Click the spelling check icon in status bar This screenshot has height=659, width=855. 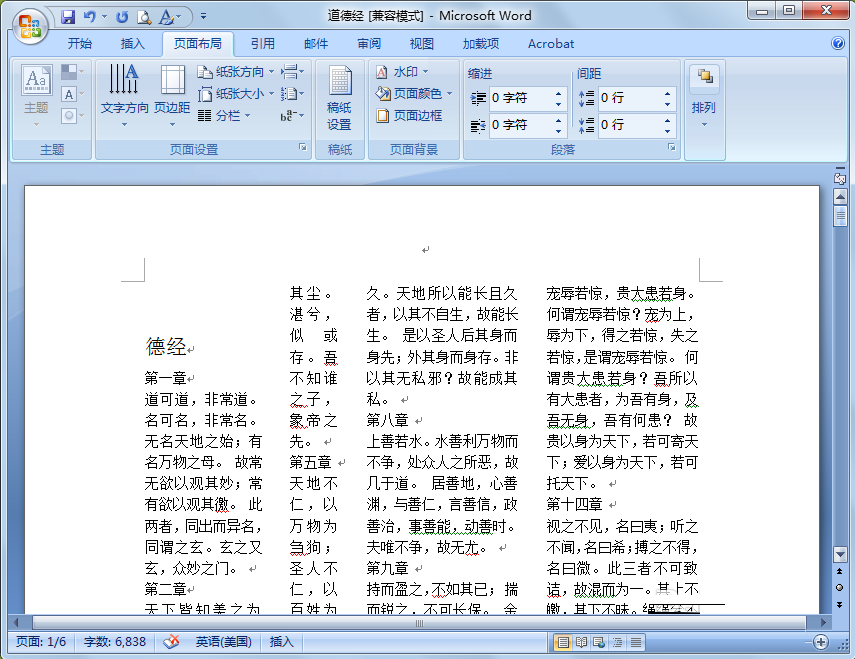[x=171, y=642]
